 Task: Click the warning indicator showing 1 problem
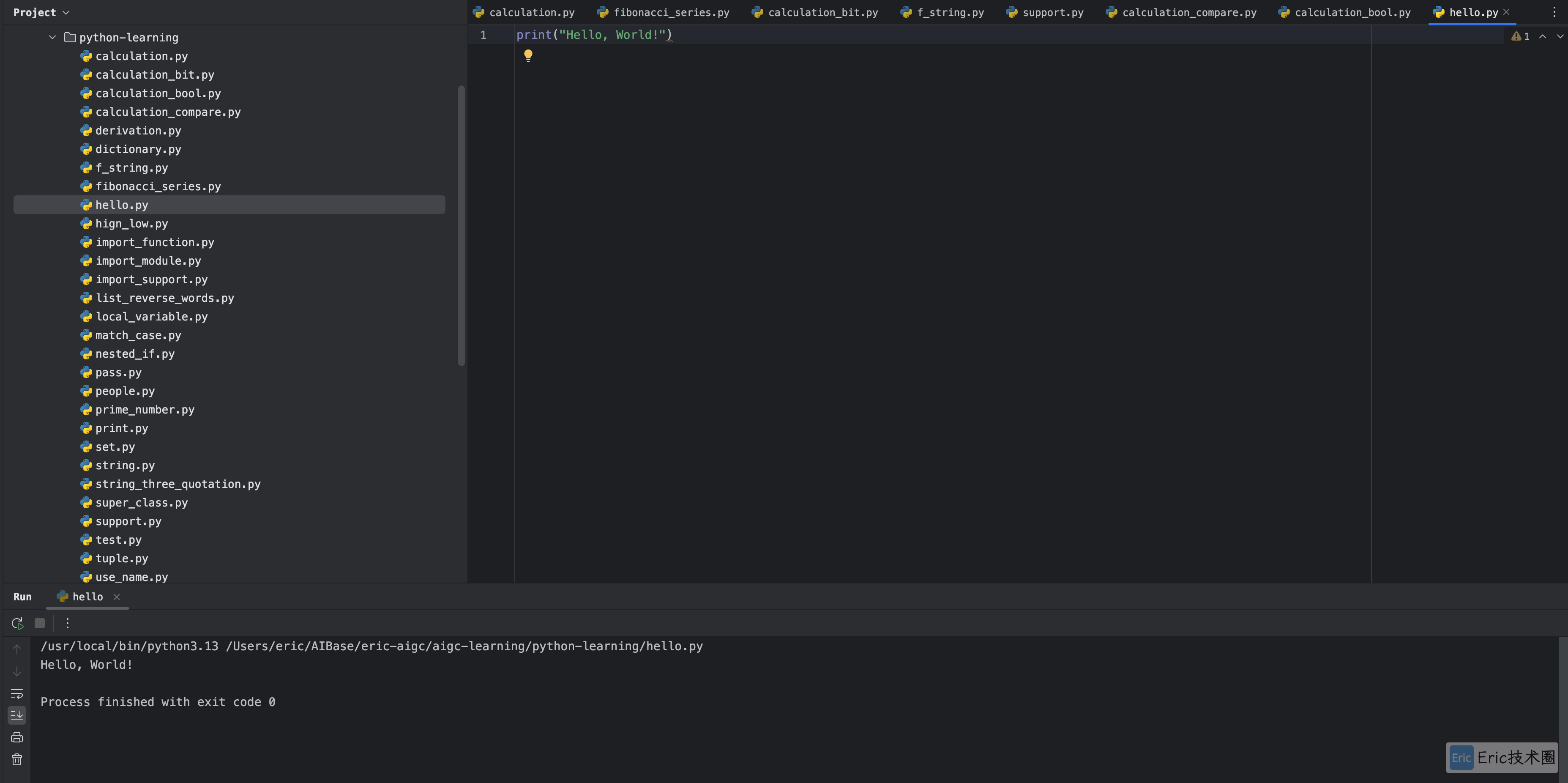tap(1520, 36)
